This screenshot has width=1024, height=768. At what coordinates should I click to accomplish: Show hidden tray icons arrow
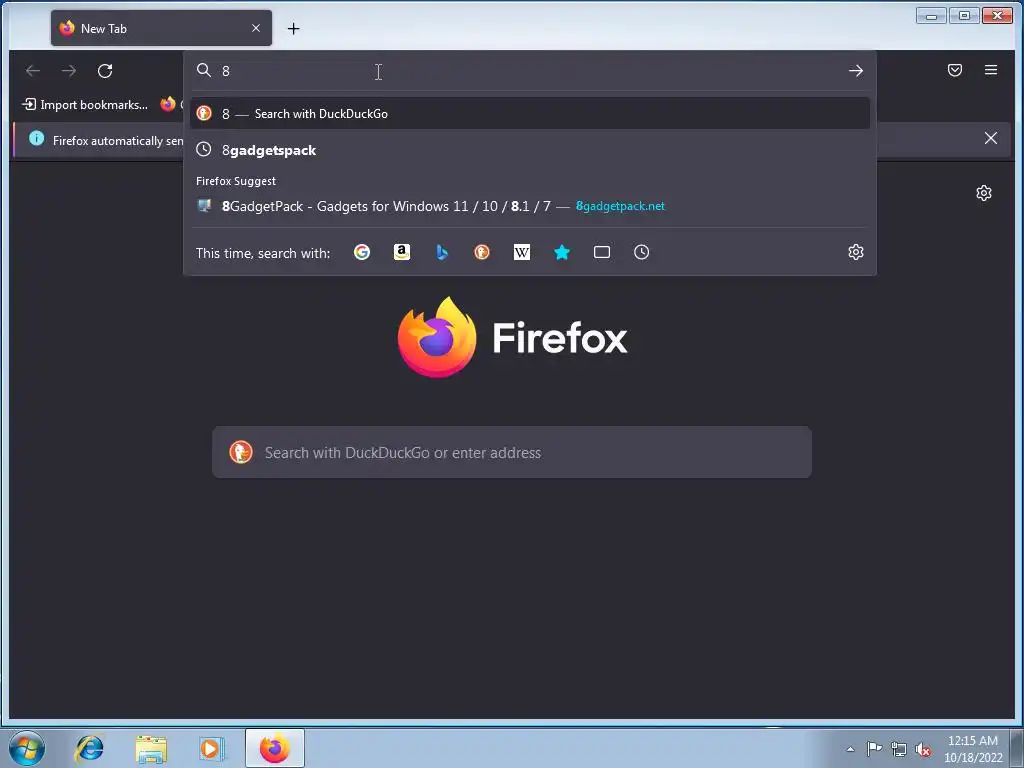[x=850, y=749]
